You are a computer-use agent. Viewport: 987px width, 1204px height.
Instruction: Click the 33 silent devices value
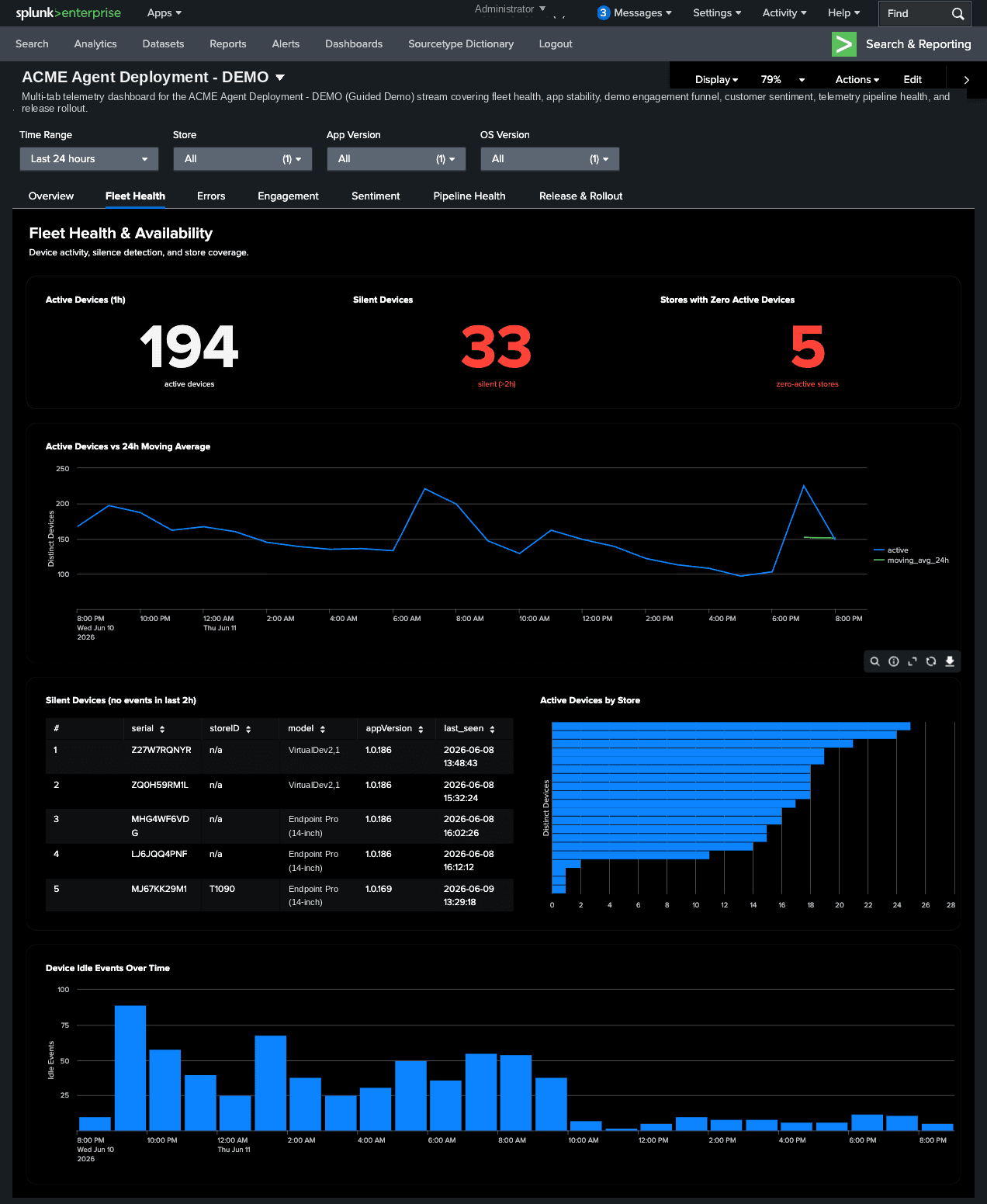coord(497,347)
